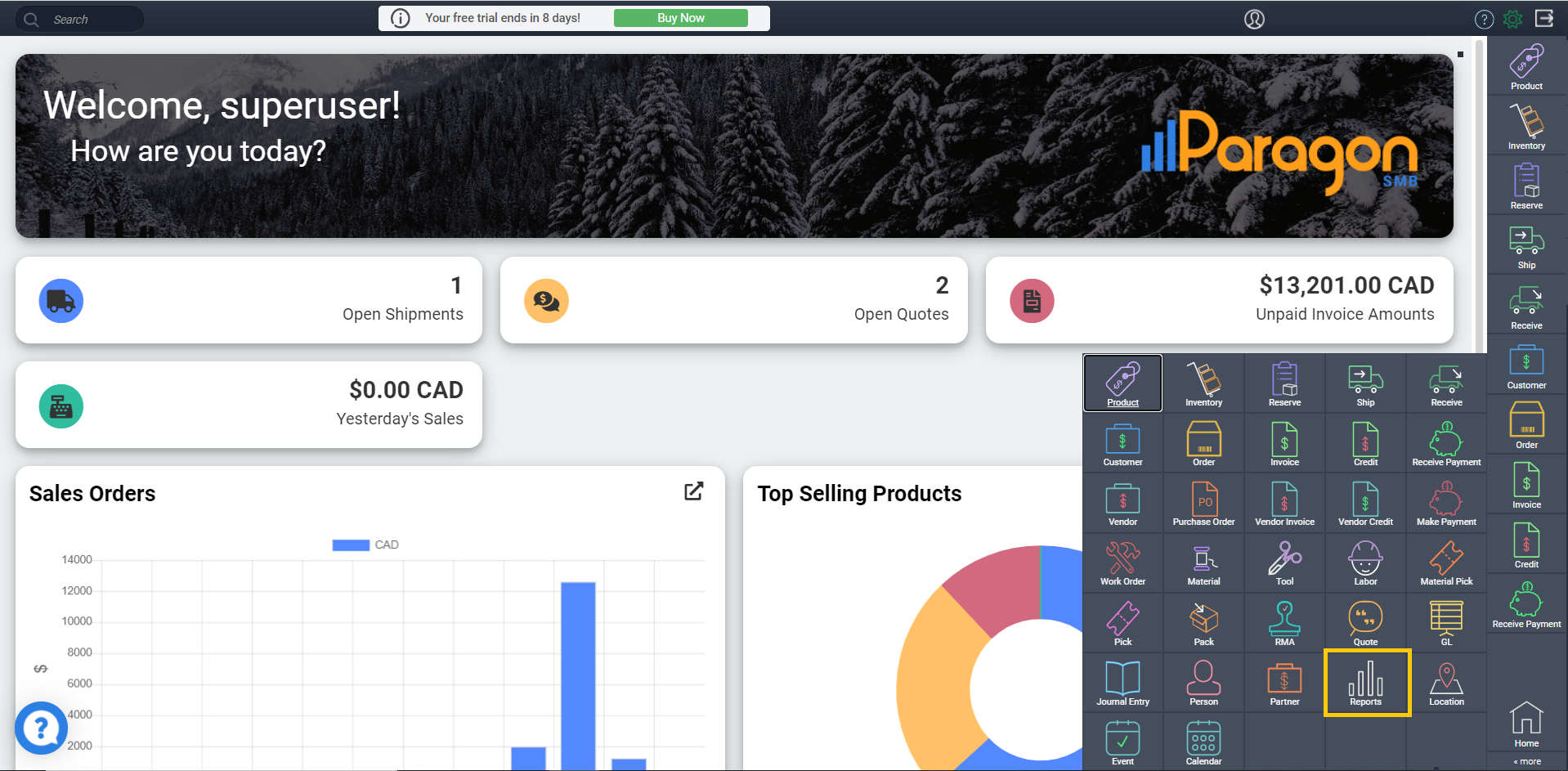Open the Person module

point(1203,683)
